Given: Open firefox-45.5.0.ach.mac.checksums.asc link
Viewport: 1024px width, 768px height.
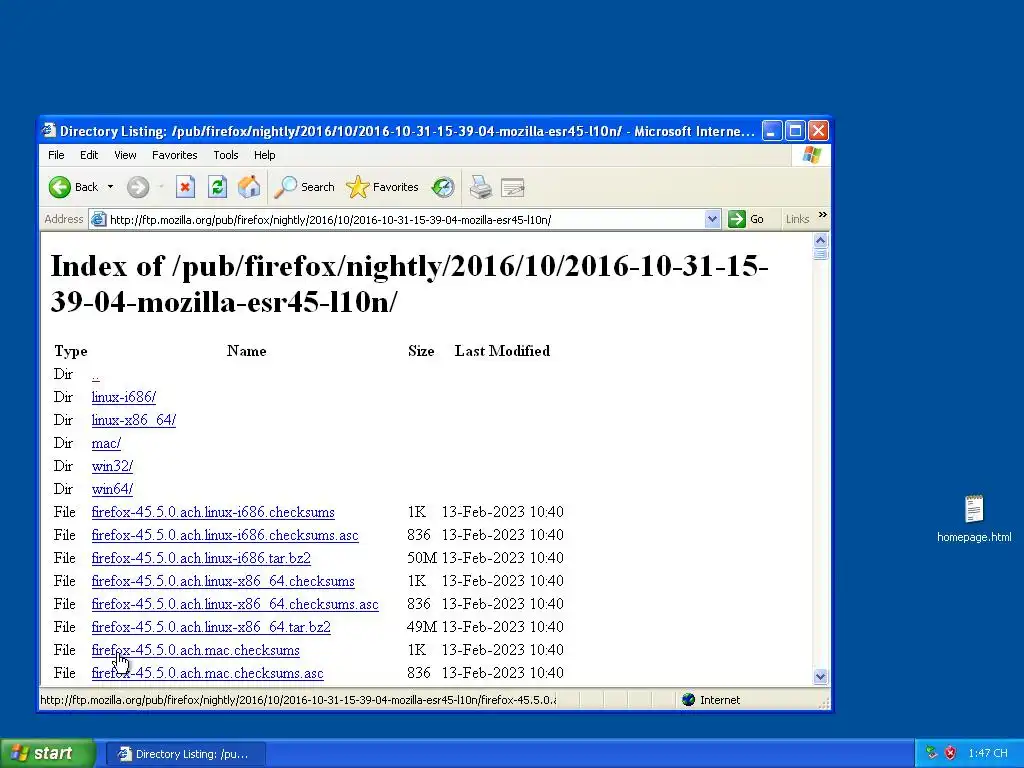Looking at the screenshot, I should (x=208, y=673).
